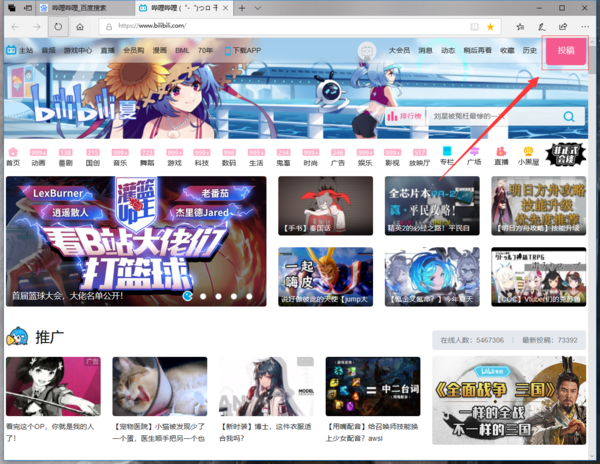Select the 鬼畜 category
The height and width of the screenshot is (464, 600).
(283, 157)
